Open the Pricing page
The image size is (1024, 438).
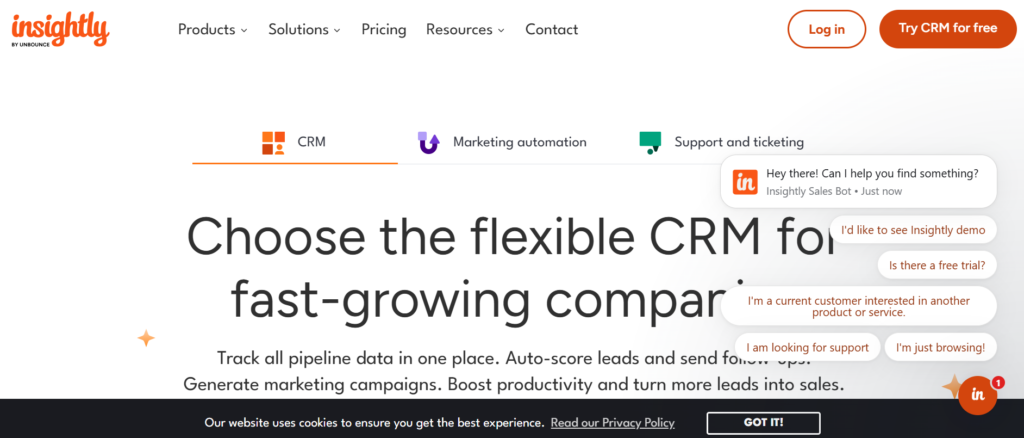point(384,30)
